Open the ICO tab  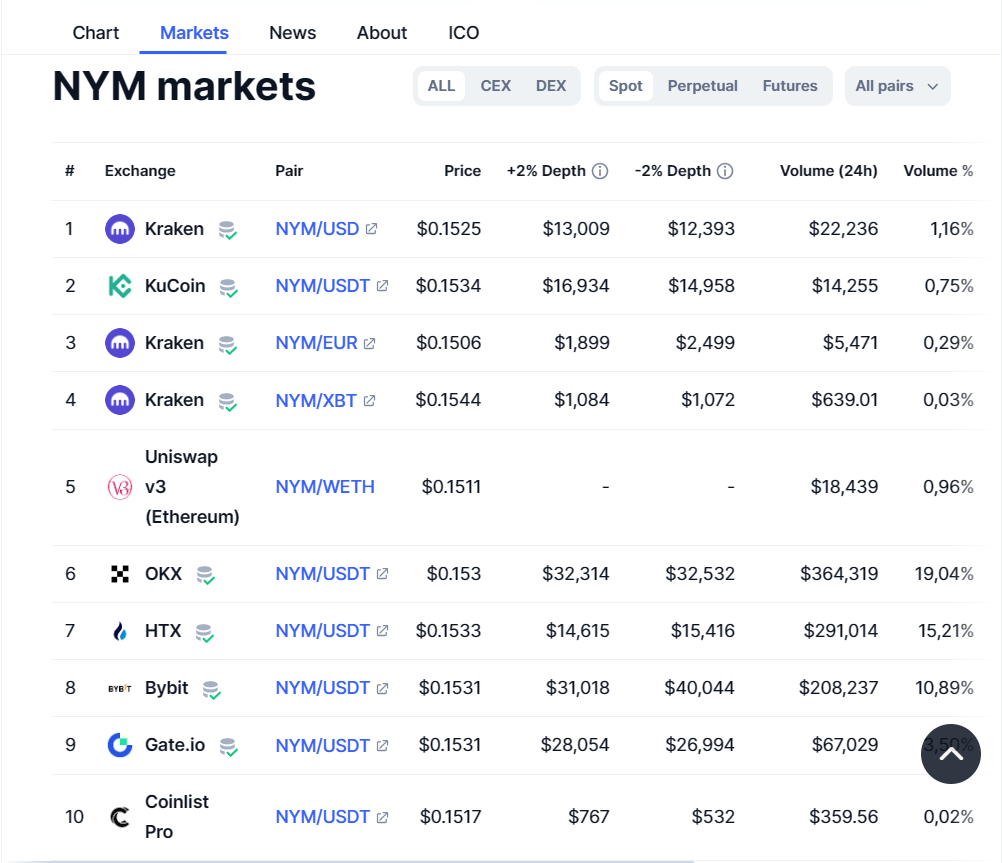(463, 33)
